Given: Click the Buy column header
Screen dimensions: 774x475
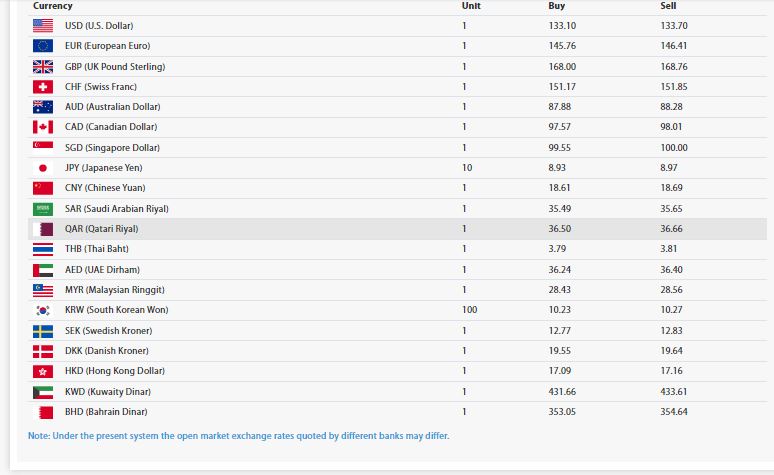Looking at the screenshot, I should pyautogui.click(x=557, y=6).
